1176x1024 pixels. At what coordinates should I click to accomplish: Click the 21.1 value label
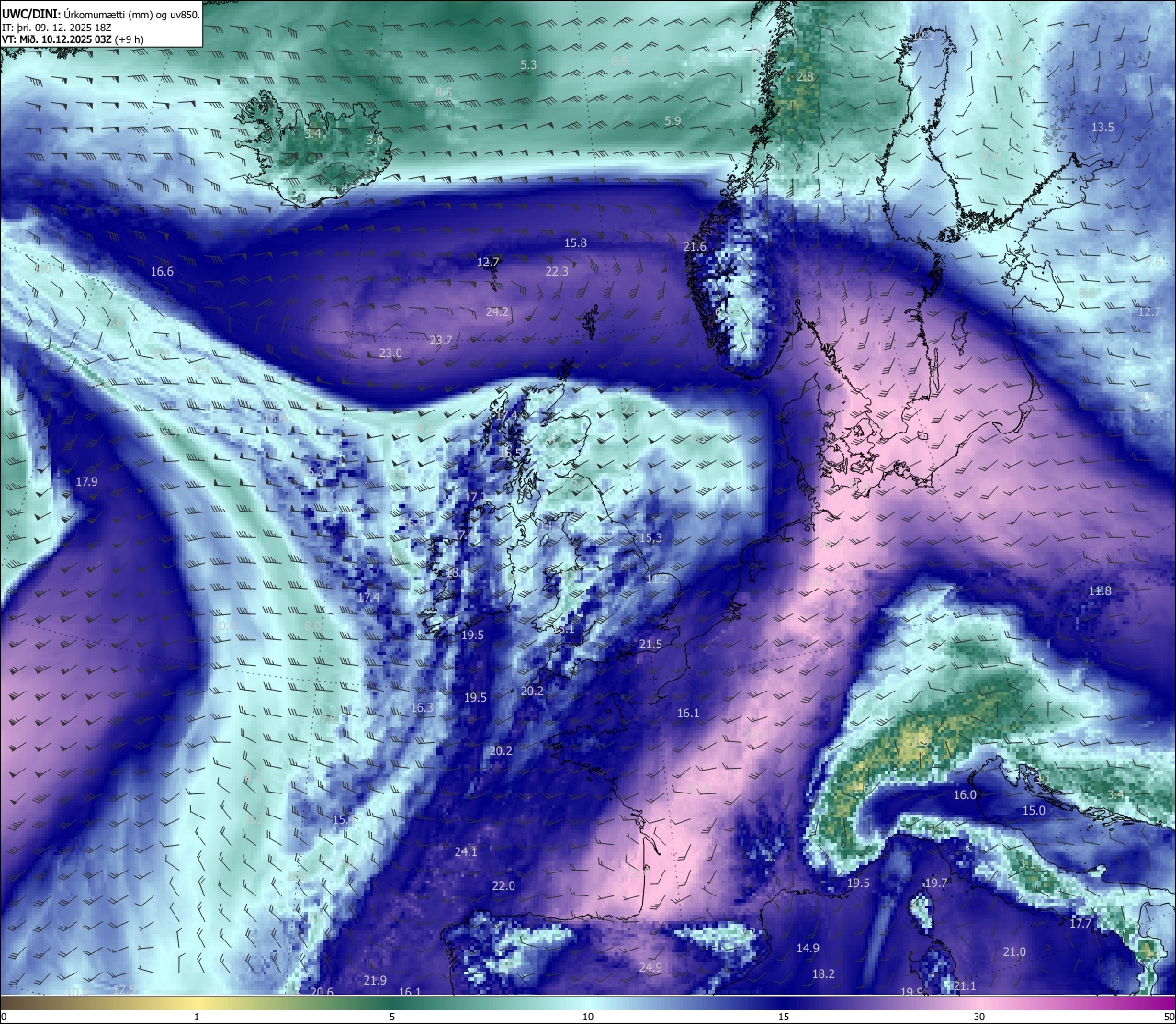[965, 986]
